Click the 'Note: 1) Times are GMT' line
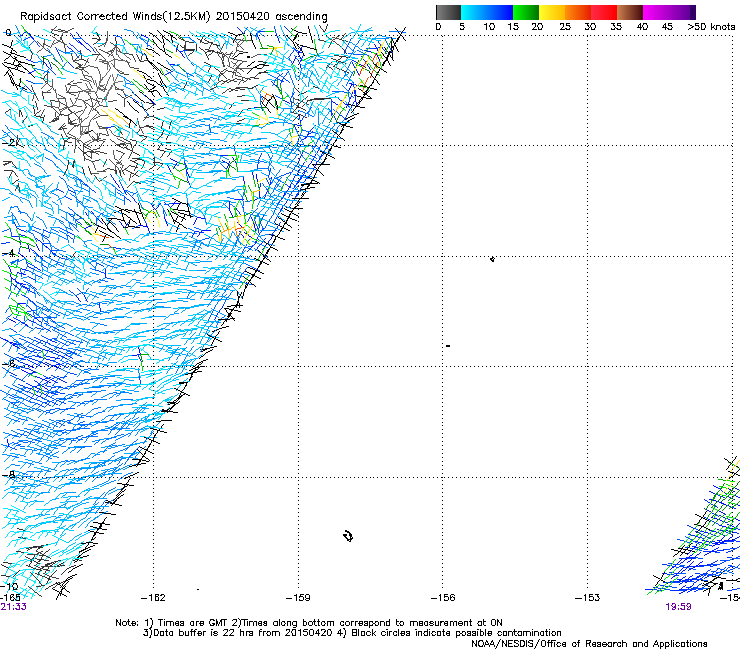Screen dimensions: 740x650 point(309,623)
